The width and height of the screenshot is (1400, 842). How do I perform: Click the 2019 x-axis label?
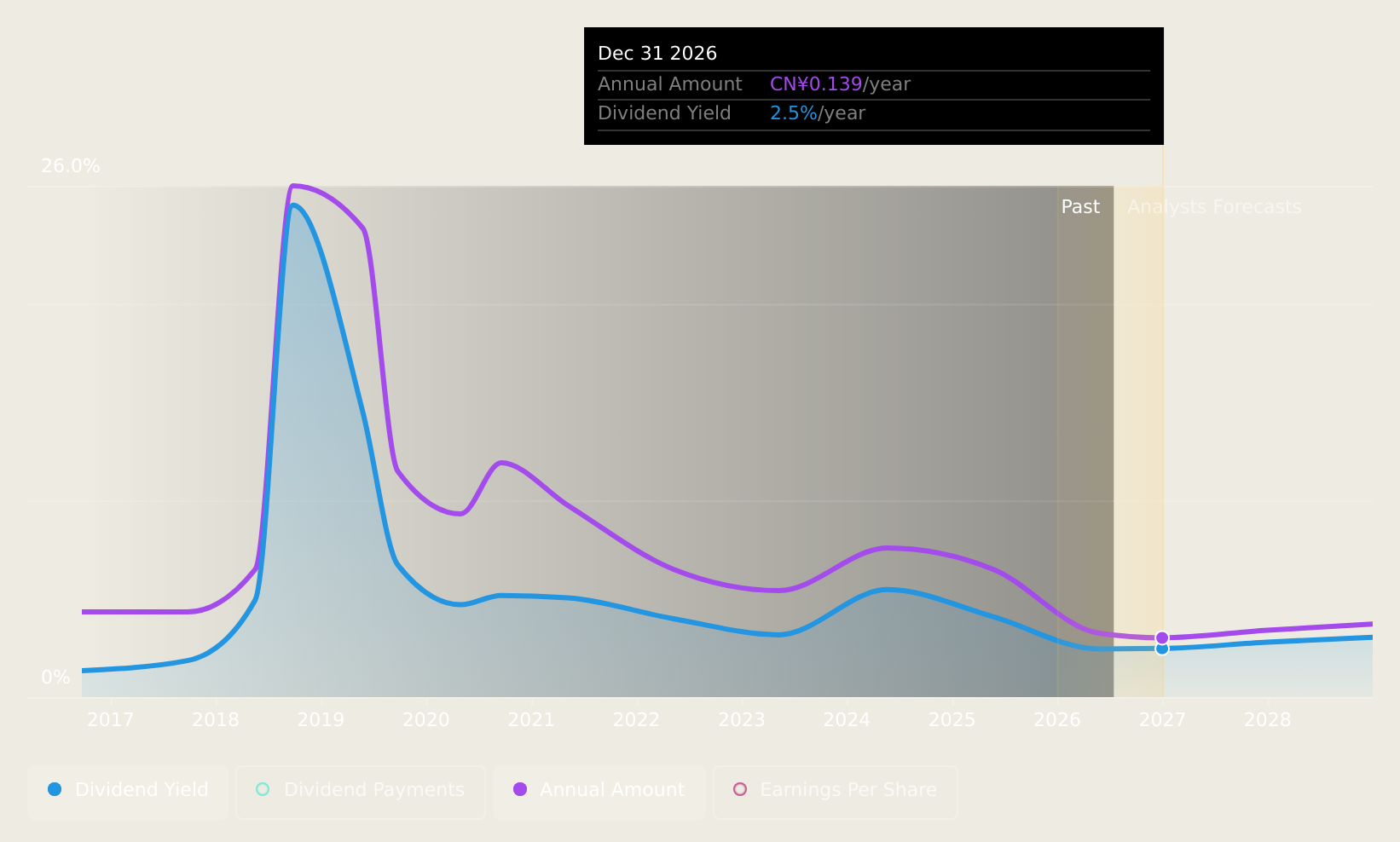click(321, 720)
